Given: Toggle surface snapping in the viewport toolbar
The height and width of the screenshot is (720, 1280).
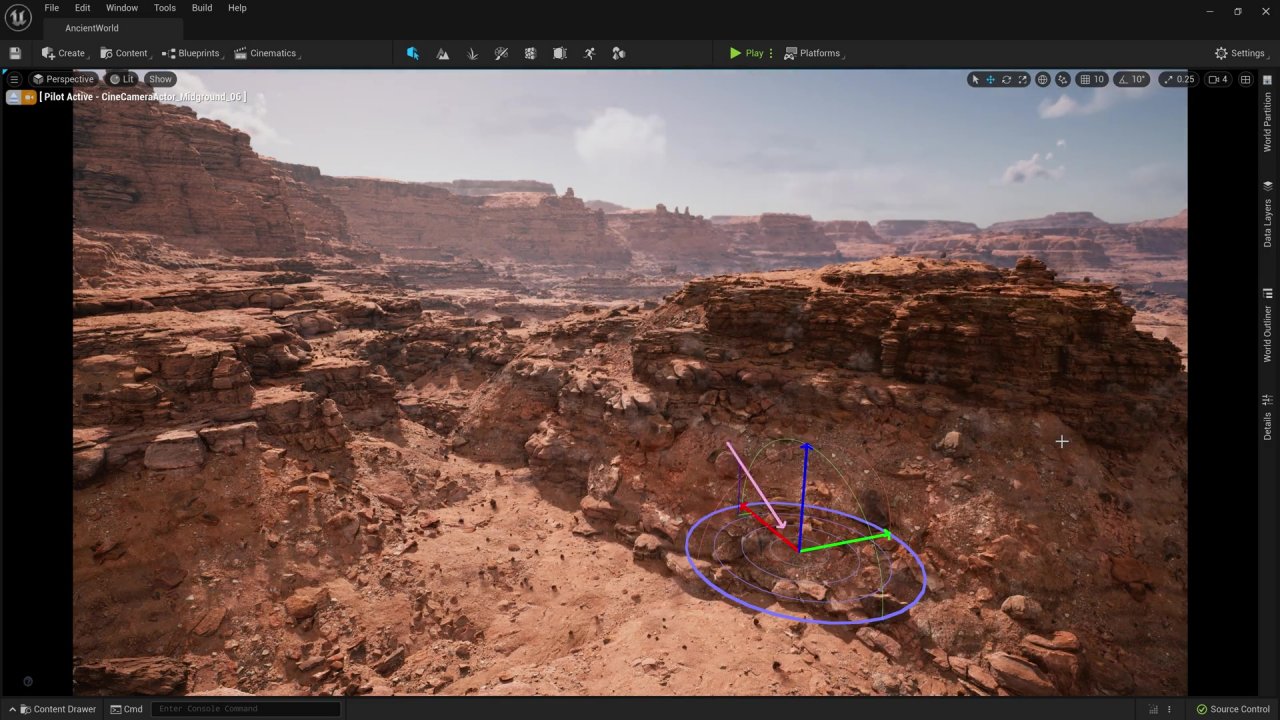Looking at the screenshot, I should click(x=1063, y=79).
